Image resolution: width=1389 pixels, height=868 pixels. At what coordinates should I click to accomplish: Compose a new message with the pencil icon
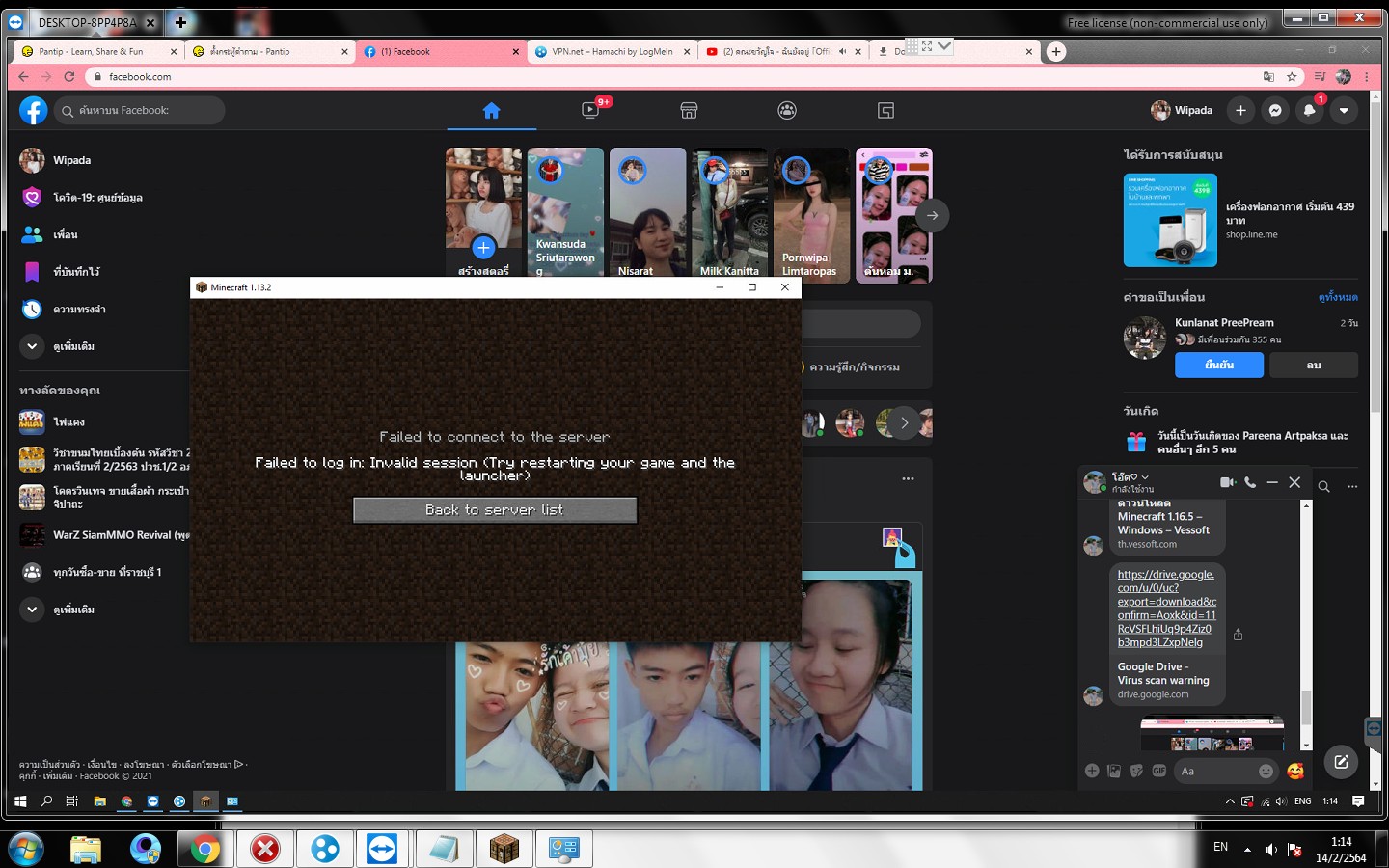pos(1341,762)
